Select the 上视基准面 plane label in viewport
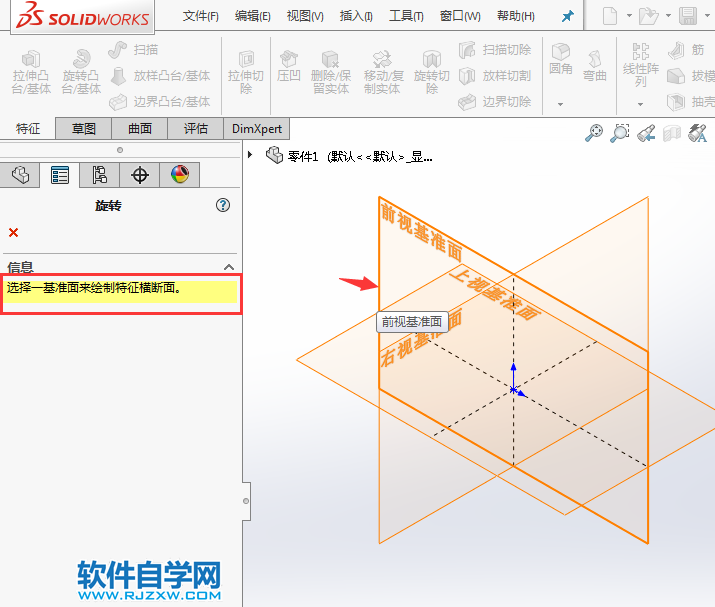This screenshot has height=607, width=715. 495,294
